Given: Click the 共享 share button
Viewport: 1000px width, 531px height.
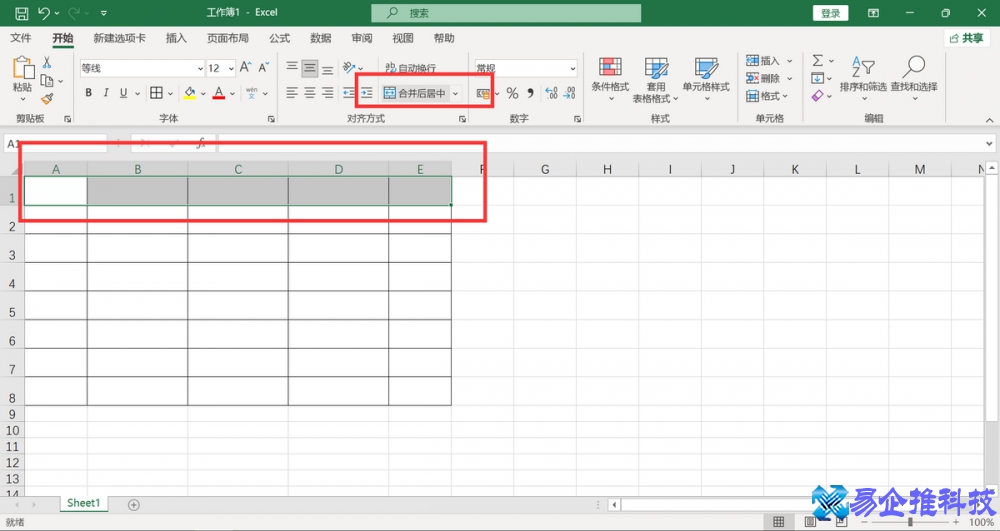Looking at the screenshot, I should (967, 38).
